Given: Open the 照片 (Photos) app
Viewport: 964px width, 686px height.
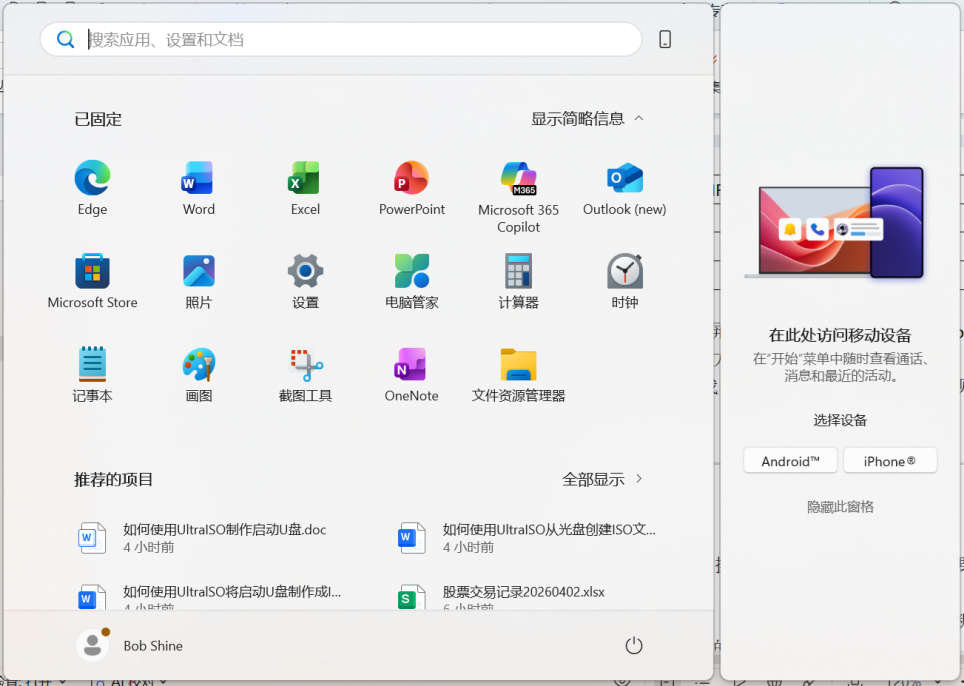Looking at the screenshot, I should [x=199, y=281].
